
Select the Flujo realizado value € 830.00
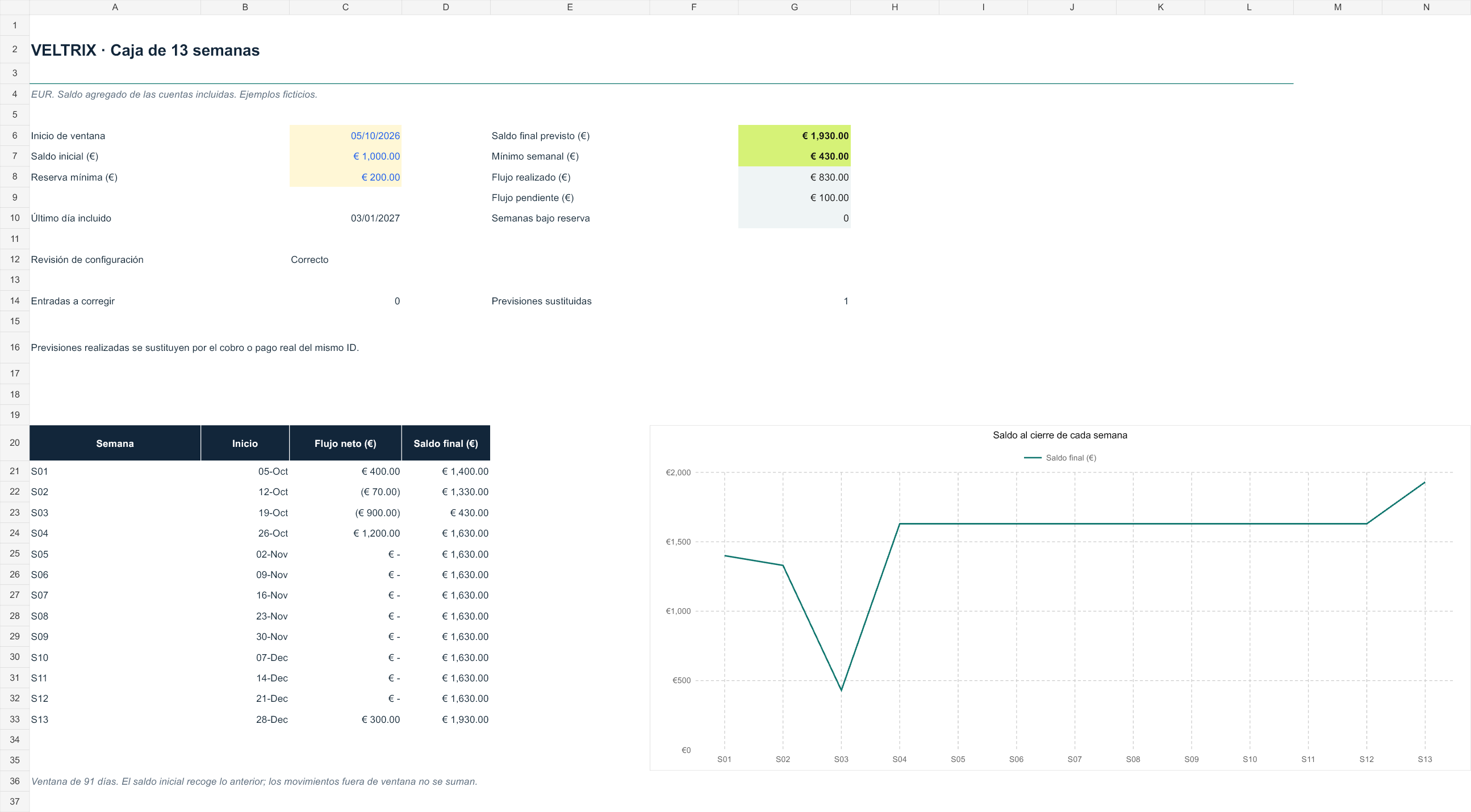tap(795, 177)
